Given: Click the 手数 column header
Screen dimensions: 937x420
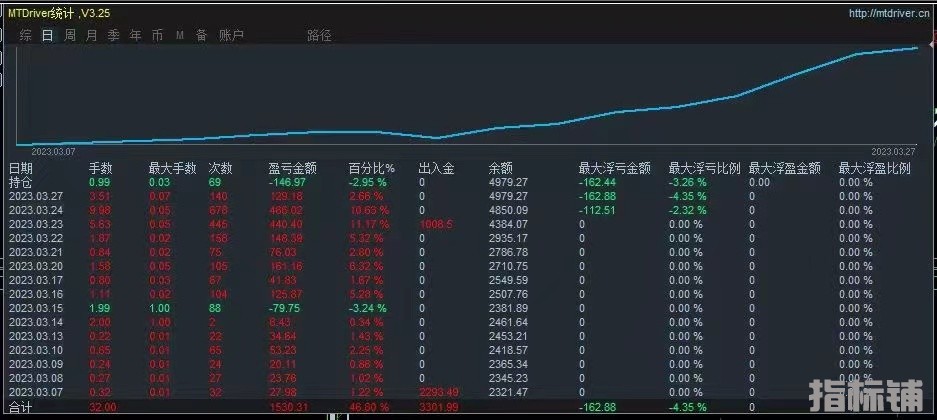Looking at the screenshot, I should point(101,169).
